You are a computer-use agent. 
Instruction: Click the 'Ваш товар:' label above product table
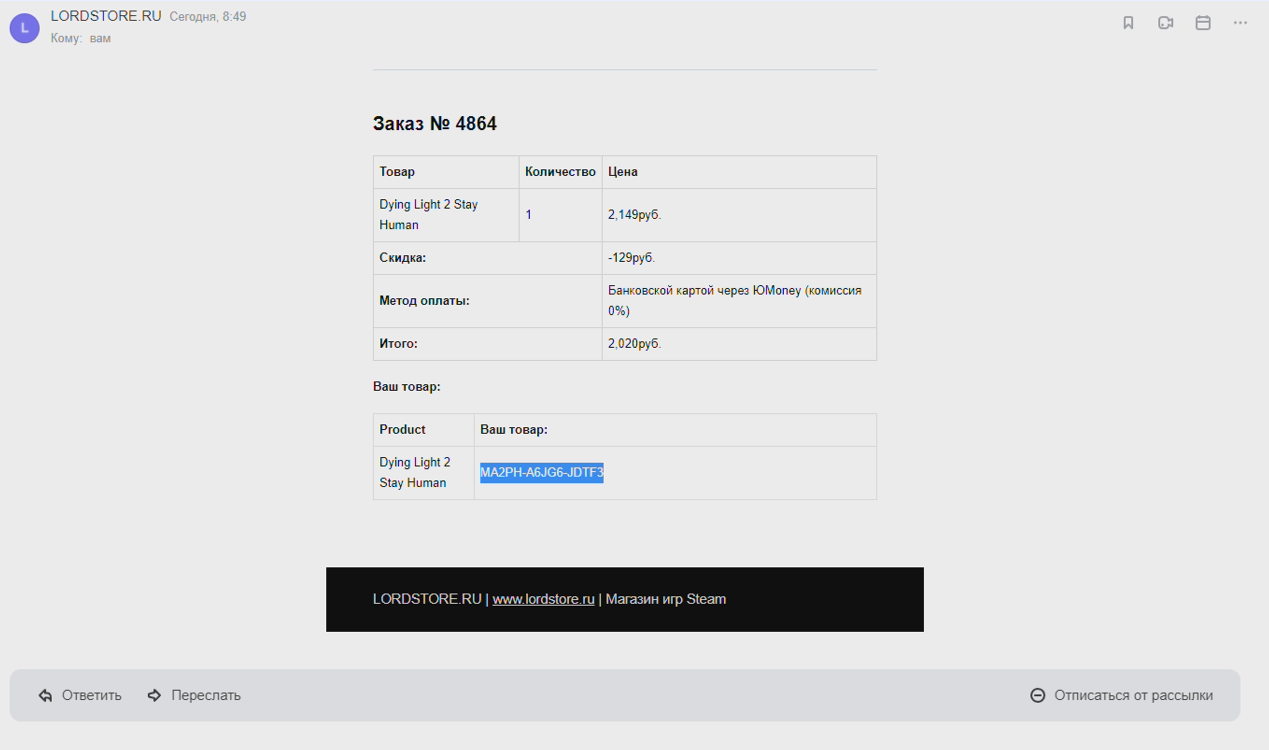coord(407,386)
